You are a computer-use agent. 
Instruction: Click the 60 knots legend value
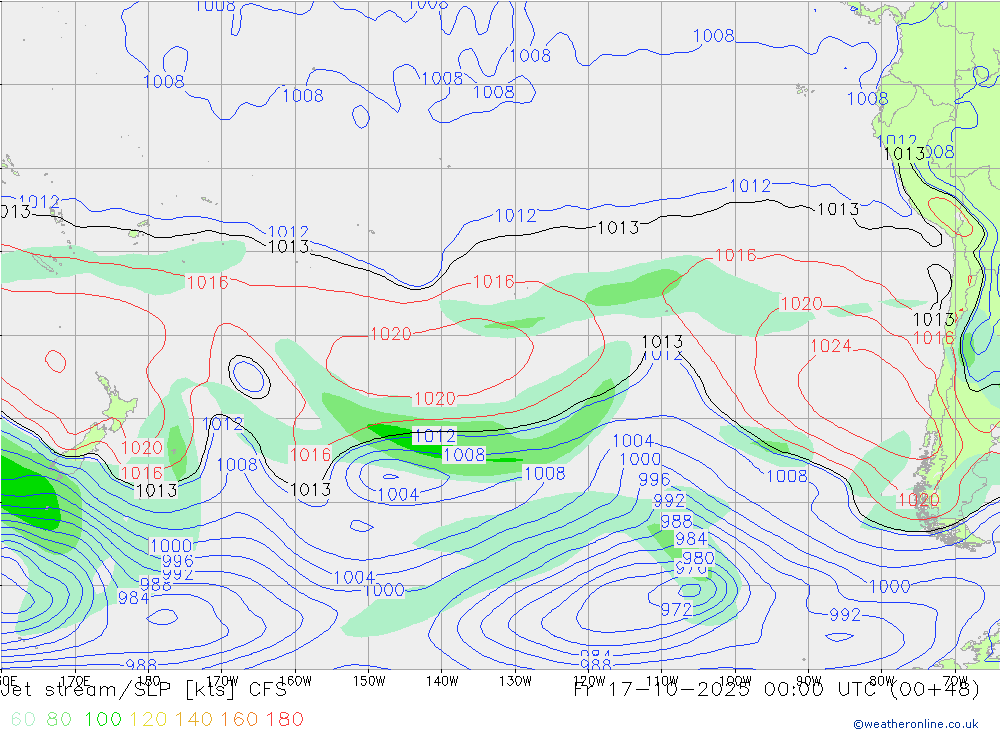23,719
